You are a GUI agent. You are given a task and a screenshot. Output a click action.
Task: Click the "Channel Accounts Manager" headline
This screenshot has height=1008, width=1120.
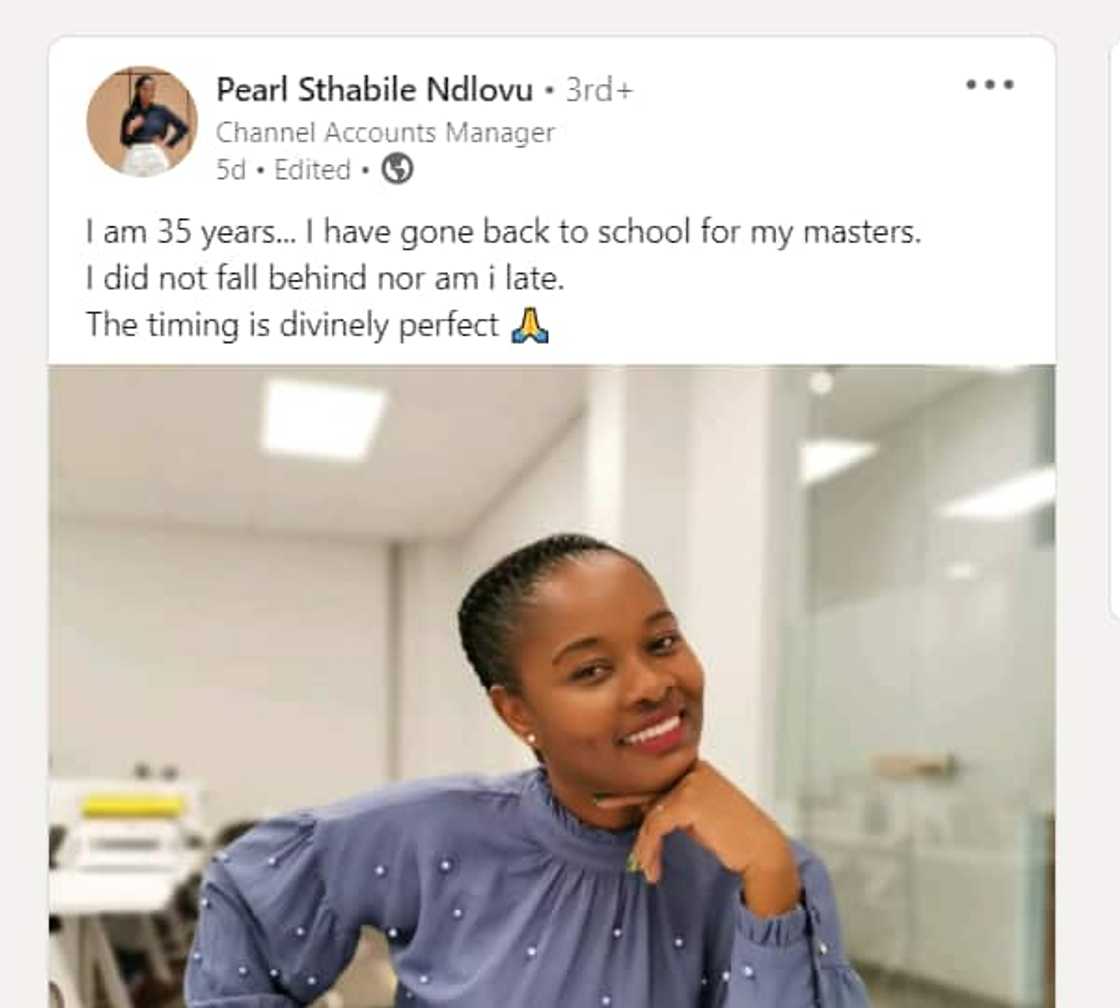click(x=385, y=132)
